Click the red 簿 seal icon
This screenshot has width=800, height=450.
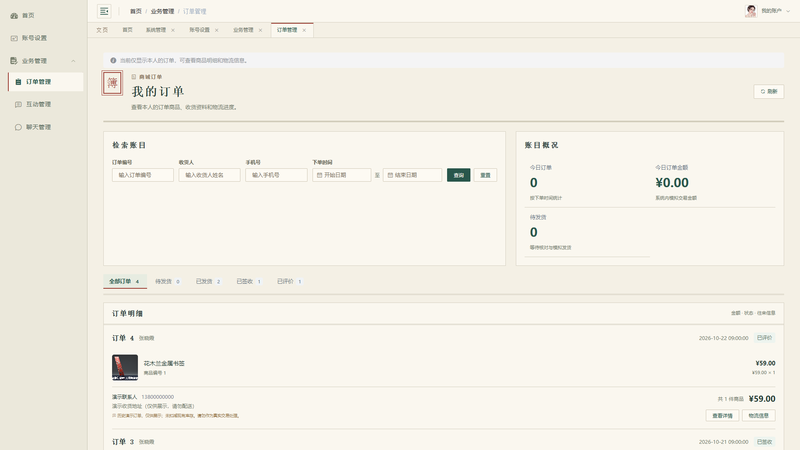click(112, 83)
